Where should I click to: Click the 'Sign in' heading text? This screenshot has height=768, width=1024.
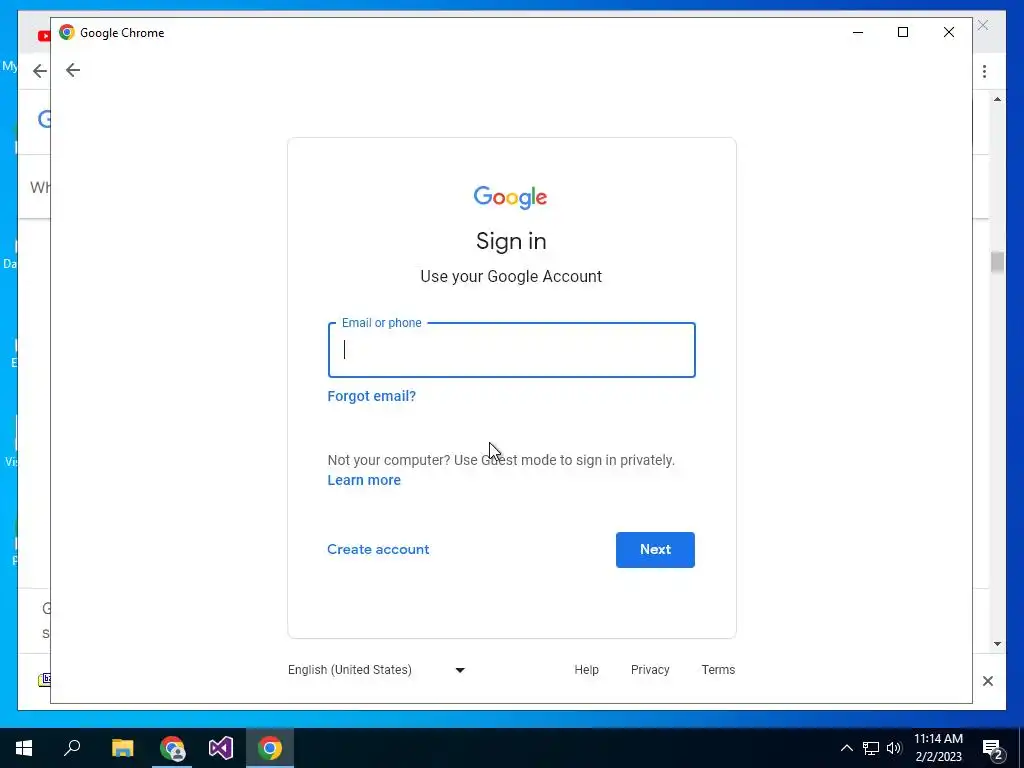pyautogui.click(x=511, y=241)
